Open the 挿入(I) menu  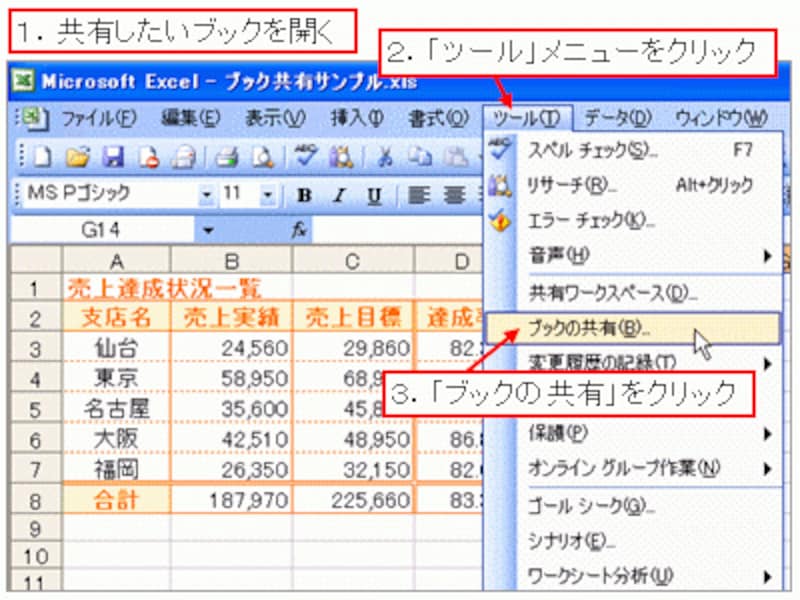click(x=357, y=119)
